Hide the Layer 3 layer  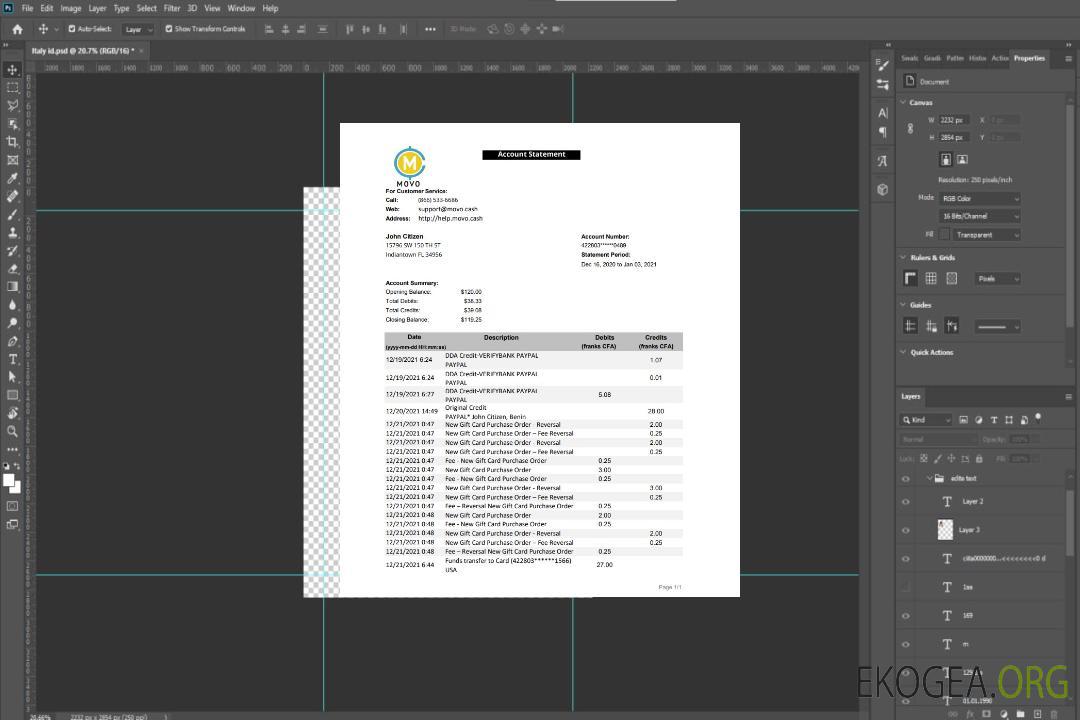tap(906, 531)
